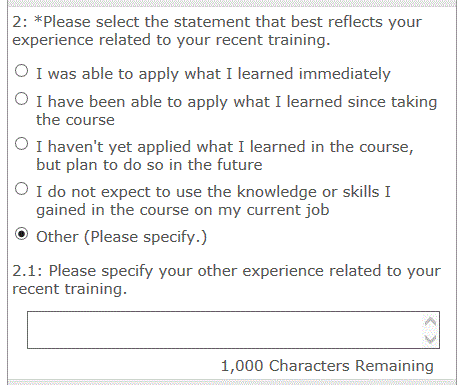Click the 'I do not expect to use' label text
This screenshot has width=463, height=385.
213,201
